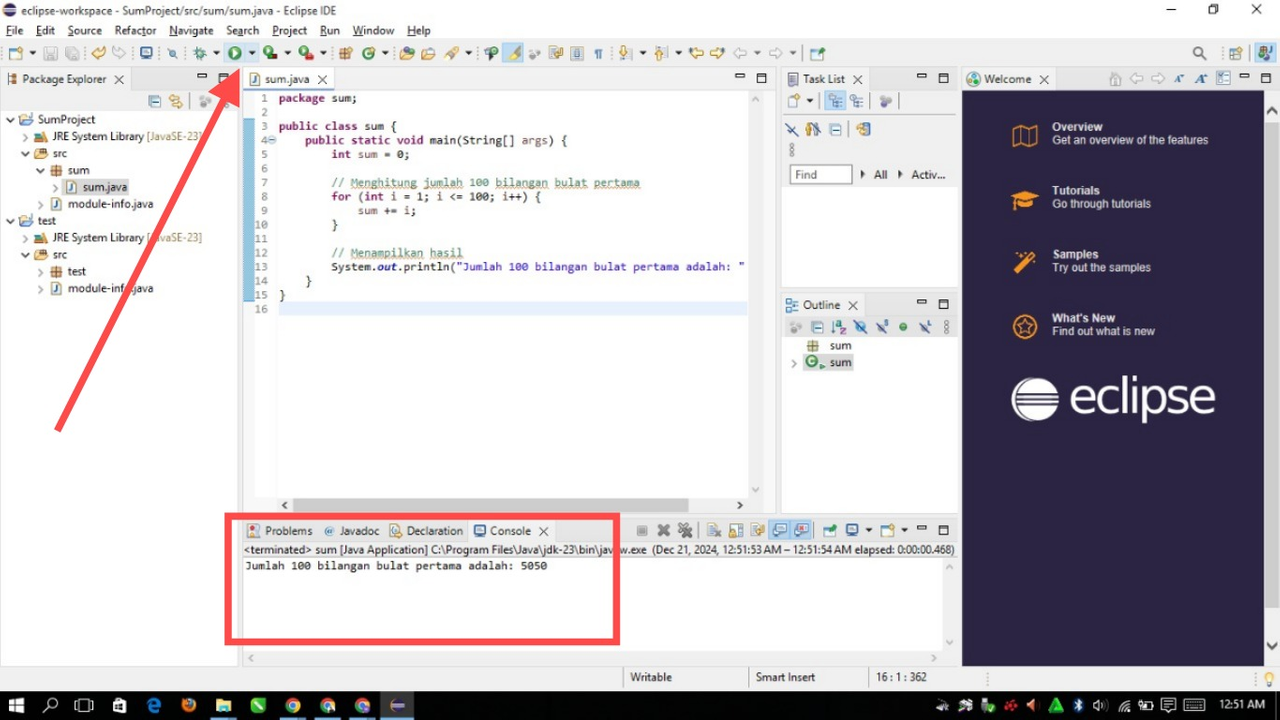The image size is (1280, 720).
Task: Toggle Mark Occurrences highlighter icon
Action: point(512,53)
